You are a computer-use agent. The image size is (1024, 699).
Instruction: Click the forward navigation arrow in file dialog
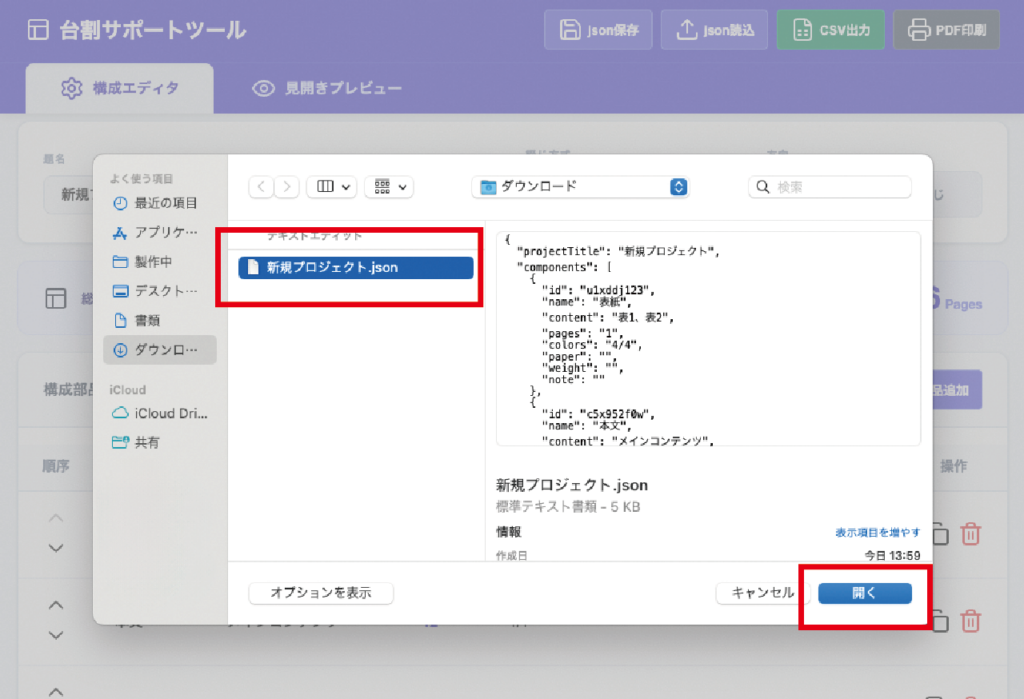click(x=288, y=187)
